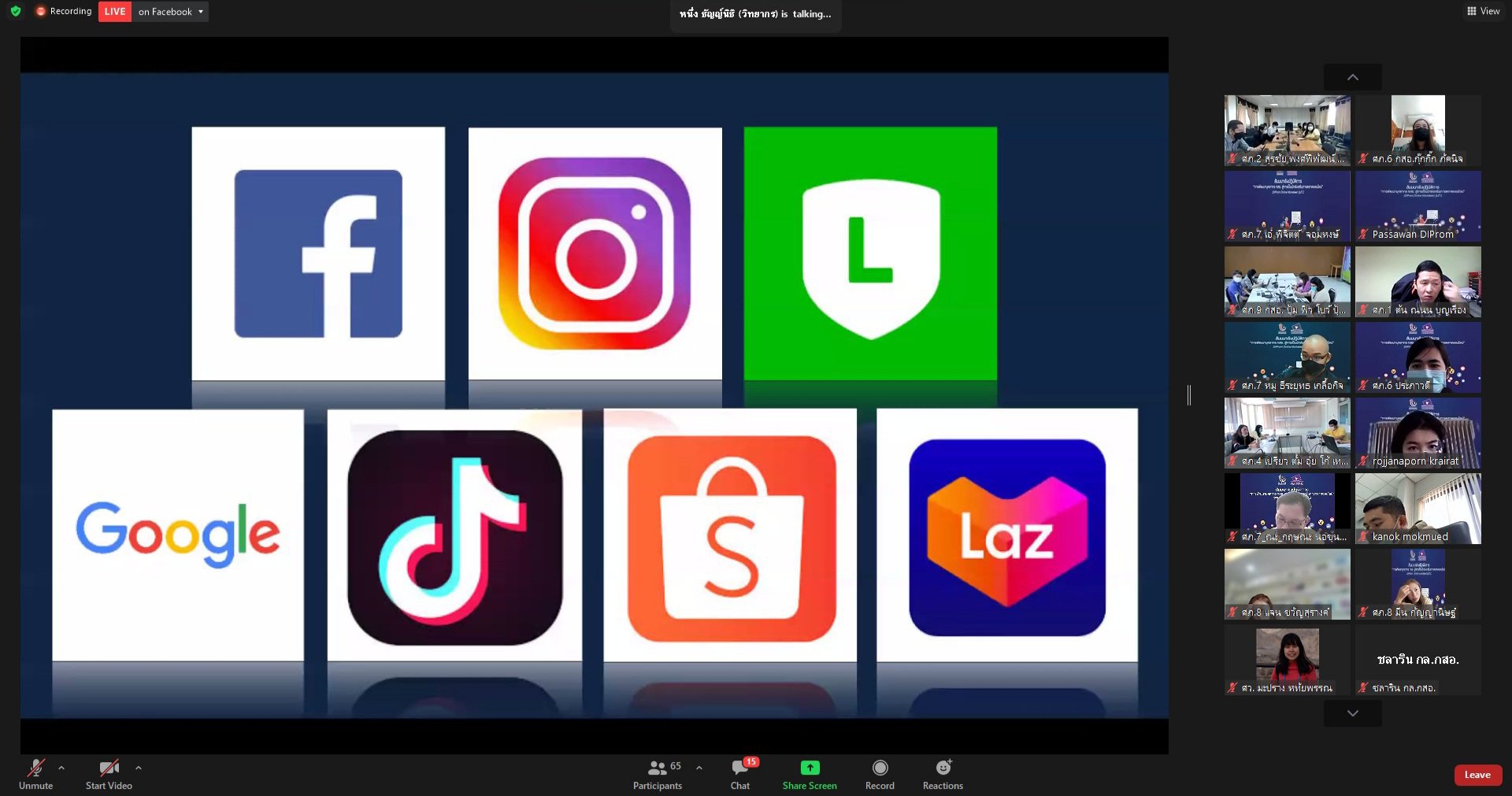Viewport: 1512px width, 796px height.
Task: Open the View layout menu
Action: point(1483,11)
